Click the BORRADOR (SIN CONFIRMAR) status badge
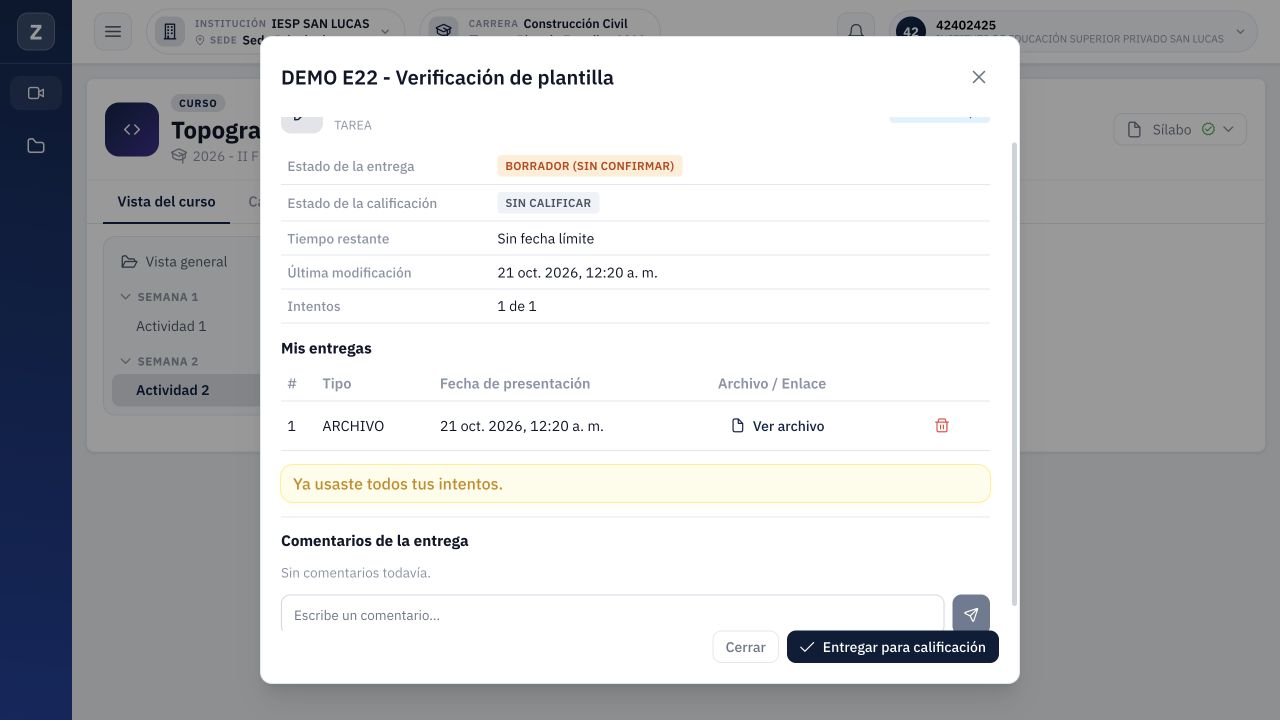Image resolution: width=1280 pixels, height=720 pixels. coord(590,166)
